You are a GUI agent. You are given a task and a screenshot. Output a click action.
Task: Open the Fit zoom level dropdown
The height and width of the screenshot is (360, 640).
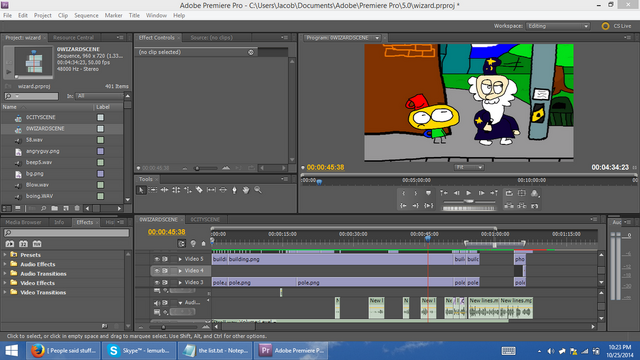point(469,167)
